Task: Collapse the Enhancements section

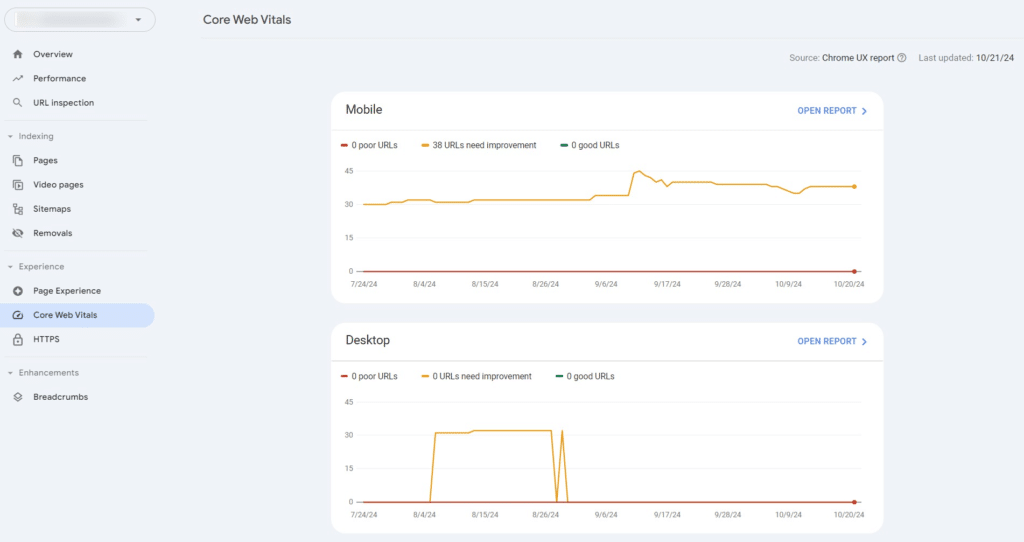Action: pyautogui.click(x=10, y=373)
